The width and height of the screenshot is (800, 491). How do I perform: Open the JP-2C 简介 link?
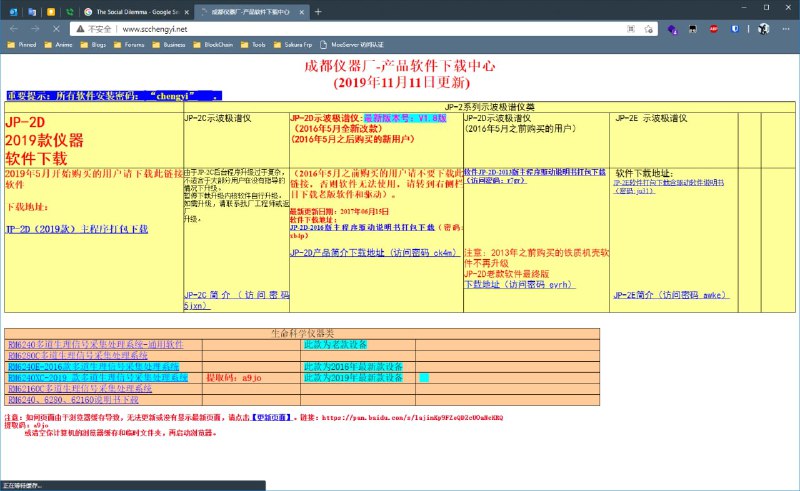236,300
